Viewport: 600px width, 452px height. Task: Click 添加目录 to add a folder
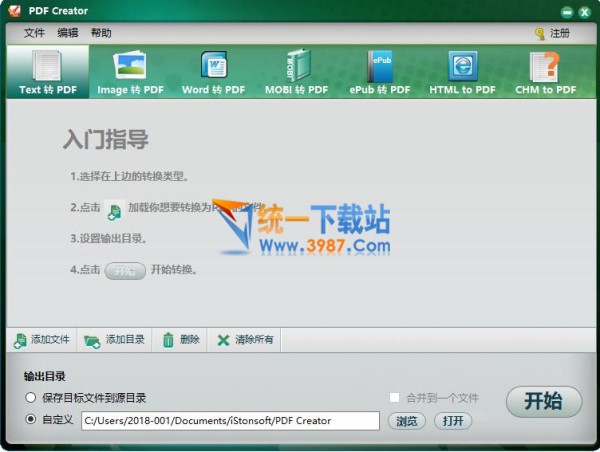(x=115, y=340)
